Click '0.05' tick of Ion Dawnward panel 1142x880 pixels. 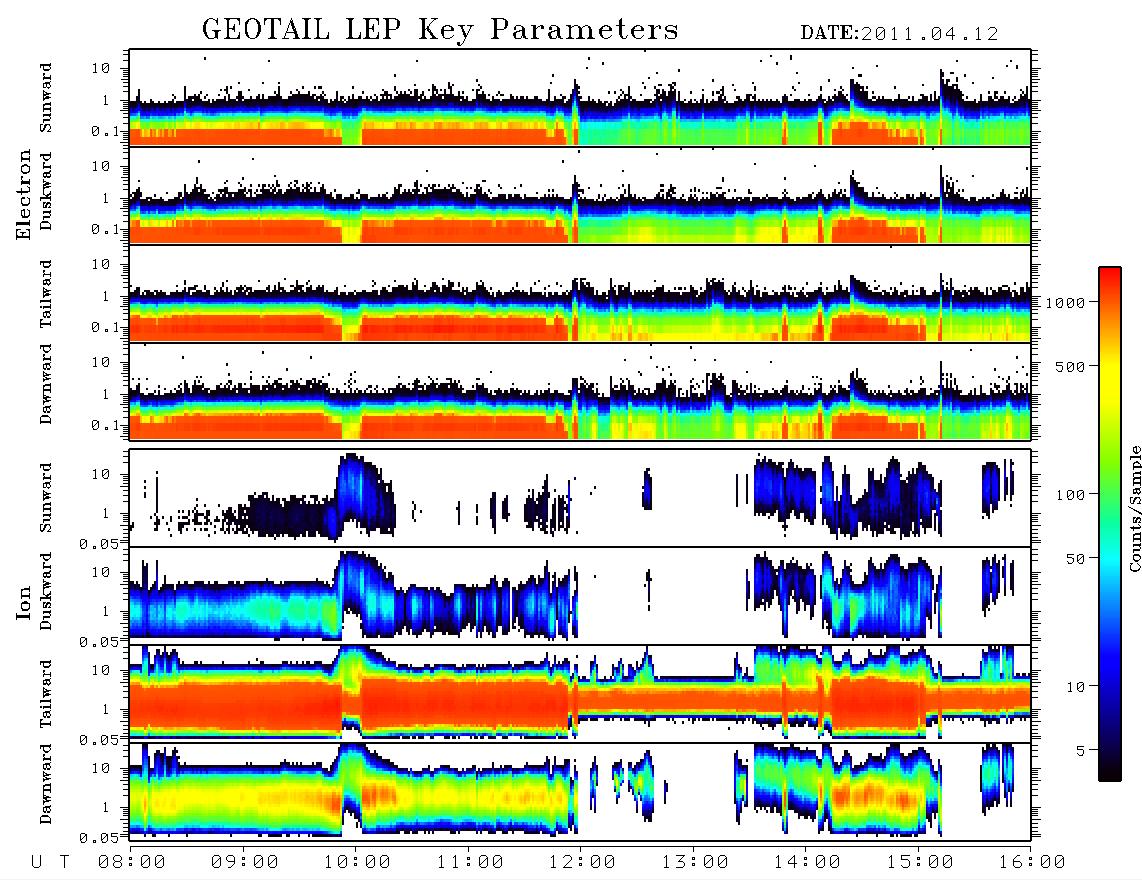click(101, 838)
